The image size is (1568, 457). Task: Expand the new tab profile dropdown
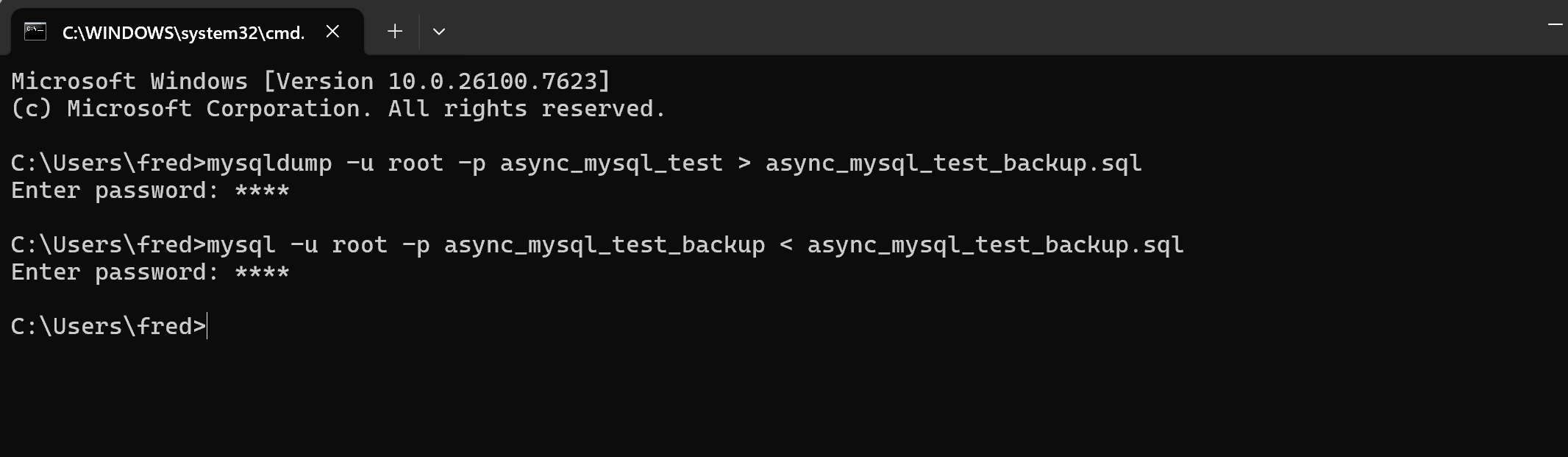coord(439,32)
